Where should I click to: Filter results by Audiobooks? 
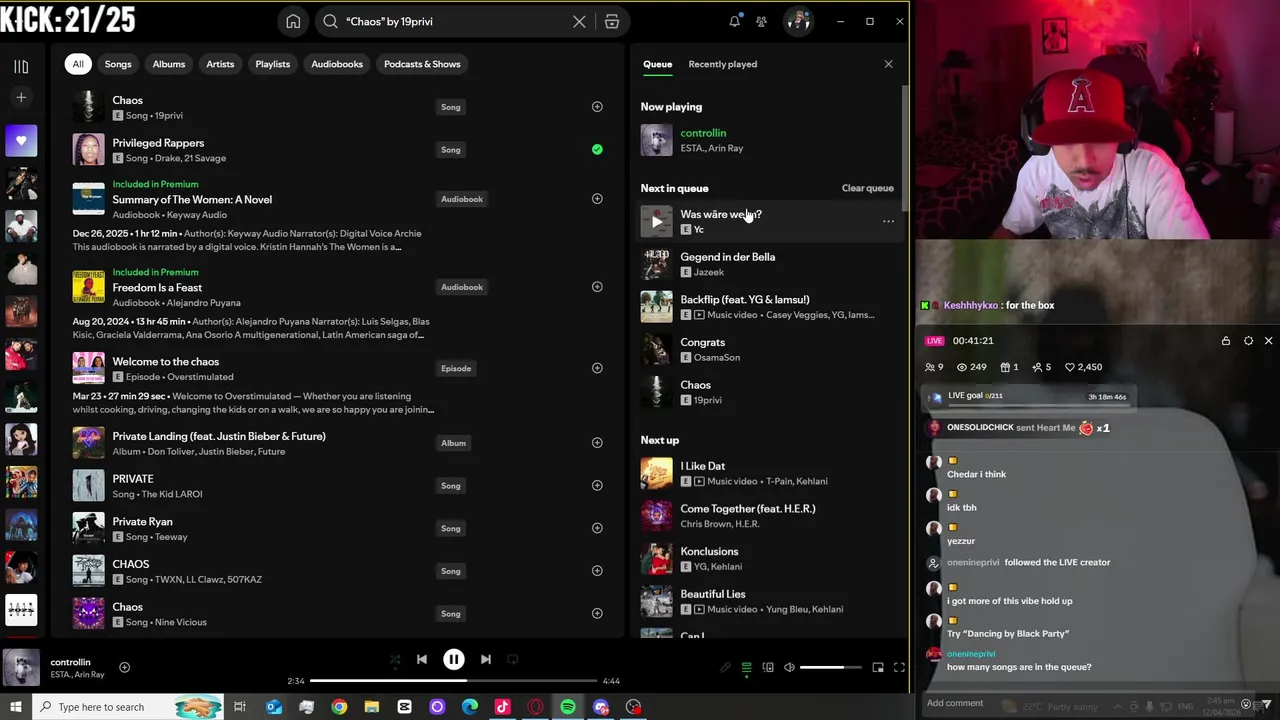(x=337, y=64)
